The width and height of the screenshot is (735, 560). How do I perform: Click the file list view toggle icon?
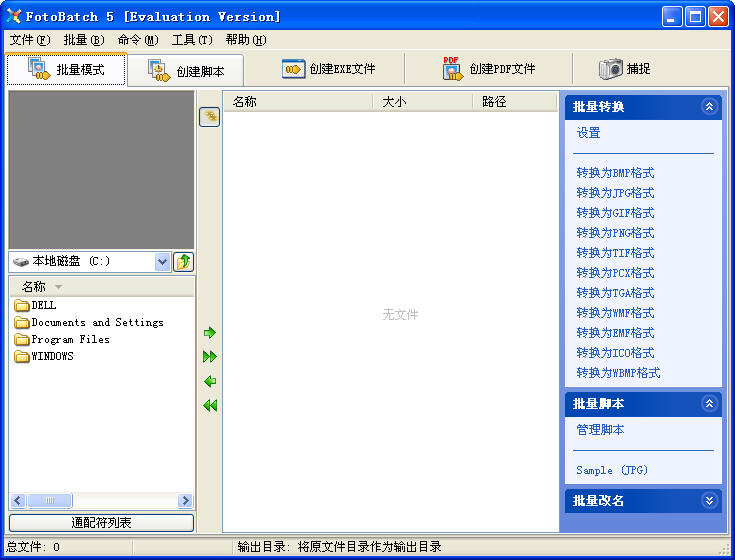[210, 117]
